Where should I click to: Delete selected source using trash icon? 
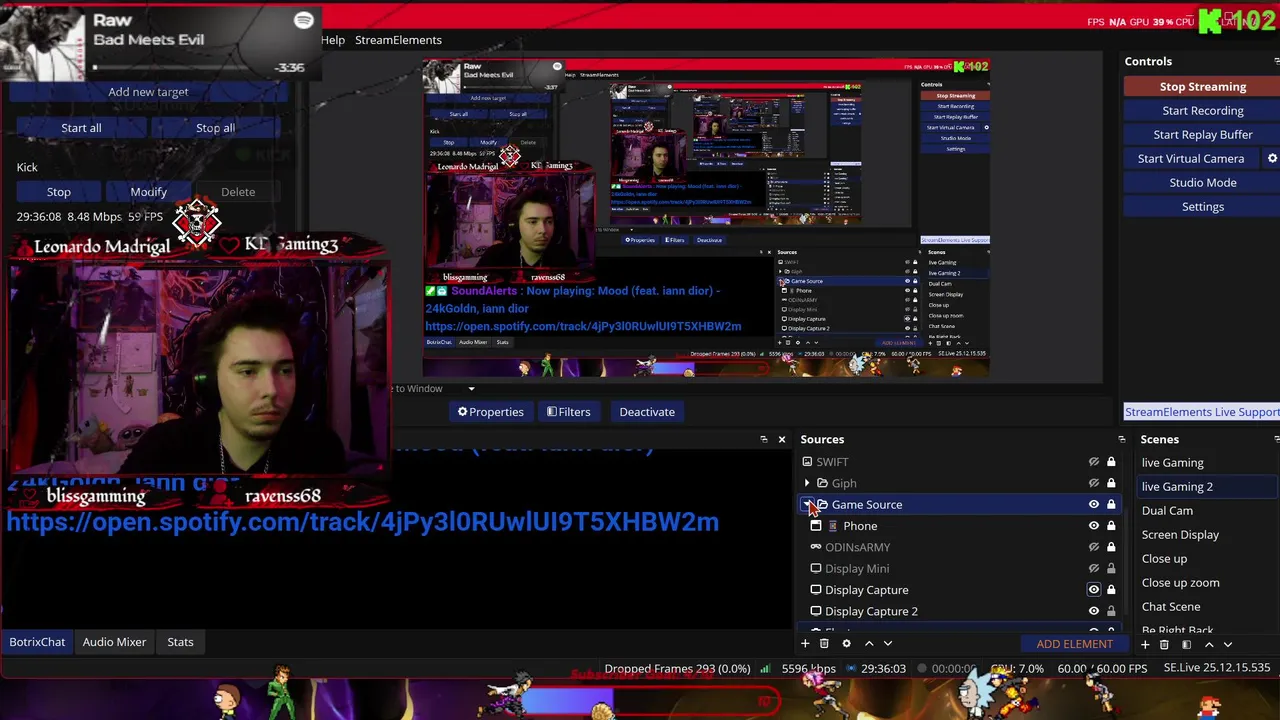point(824,644)
